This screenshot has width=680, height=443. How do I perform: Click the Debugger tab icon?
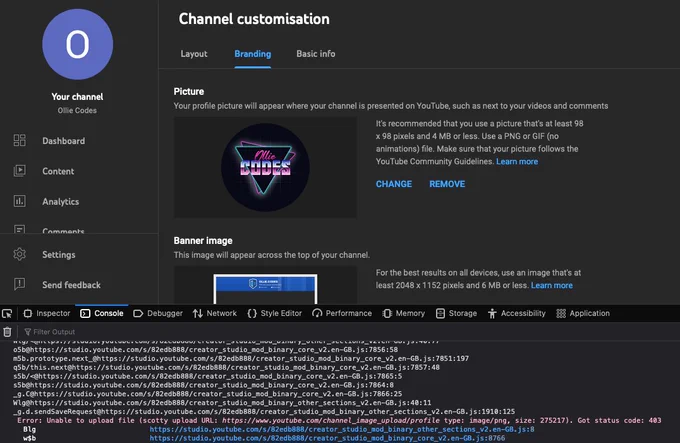138,313
